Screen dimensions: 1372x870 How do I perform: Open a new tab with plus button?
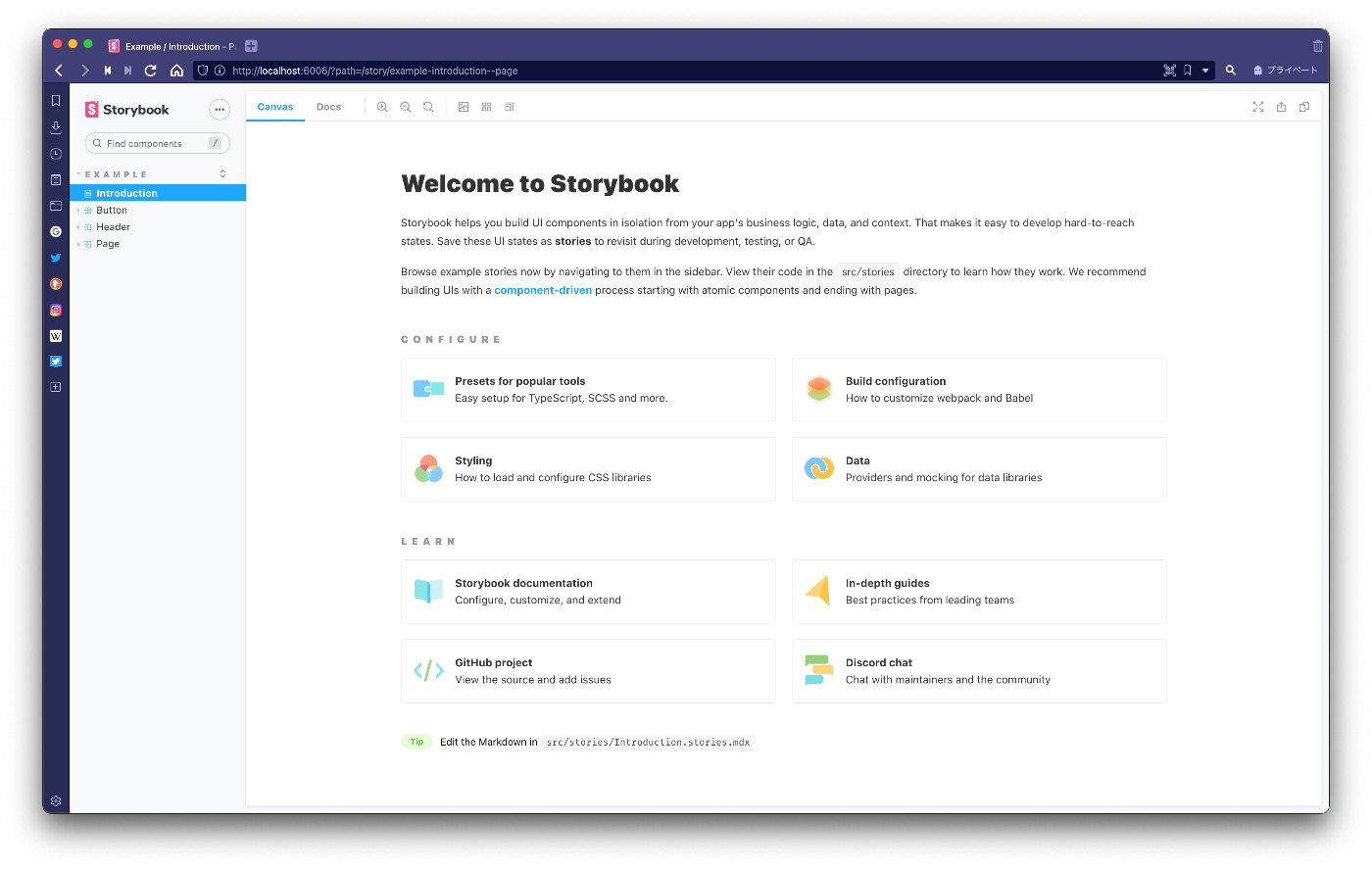tap(251, 46)
